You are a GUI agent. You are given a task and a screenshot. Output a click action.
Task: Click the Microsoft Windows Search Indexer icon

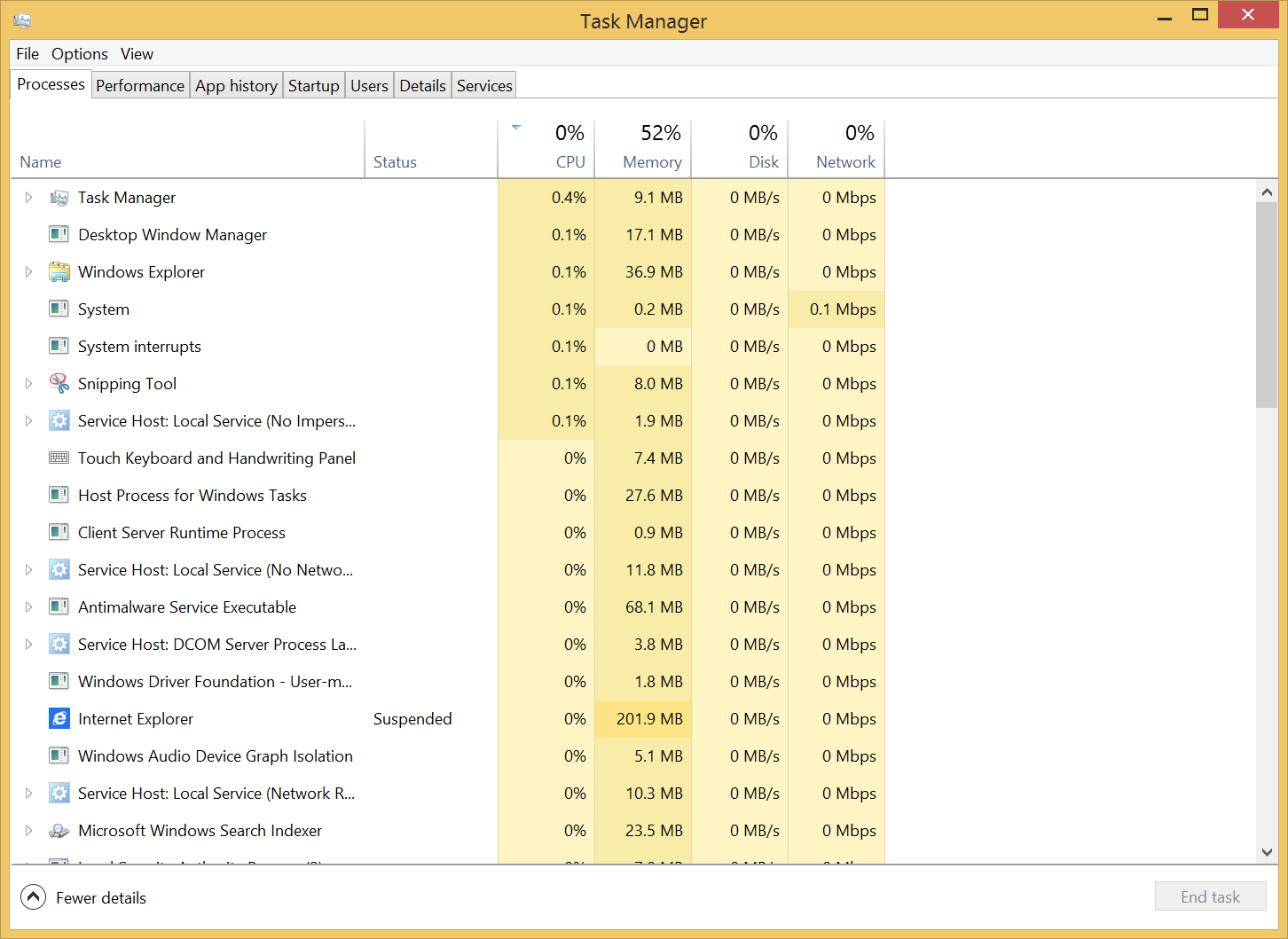pyautogui.click(x=59, y=831)
